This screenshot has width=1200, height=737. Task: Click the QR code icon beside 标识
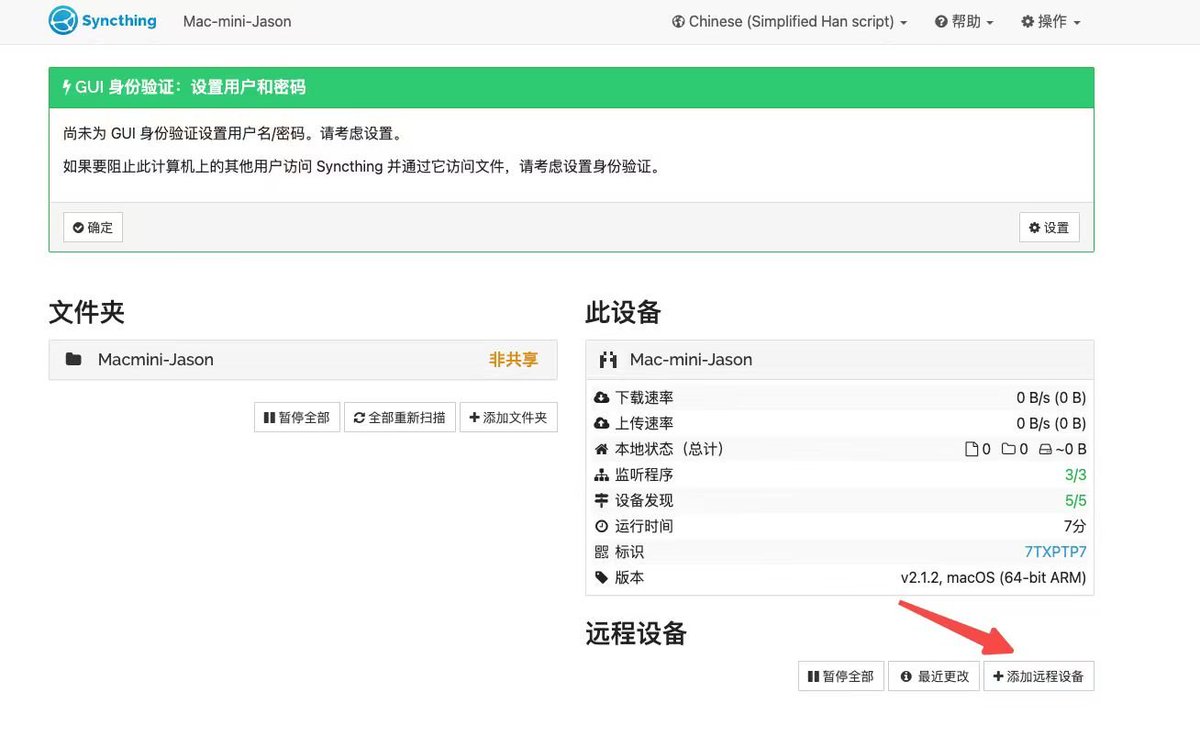pyautogui.click(x=601, y=552)
